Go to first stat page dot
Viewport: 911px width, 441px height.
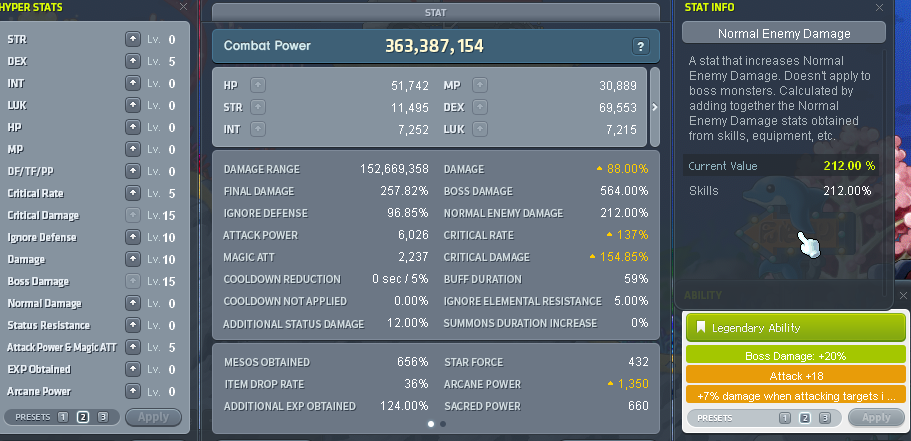click(x=431, y=424)
